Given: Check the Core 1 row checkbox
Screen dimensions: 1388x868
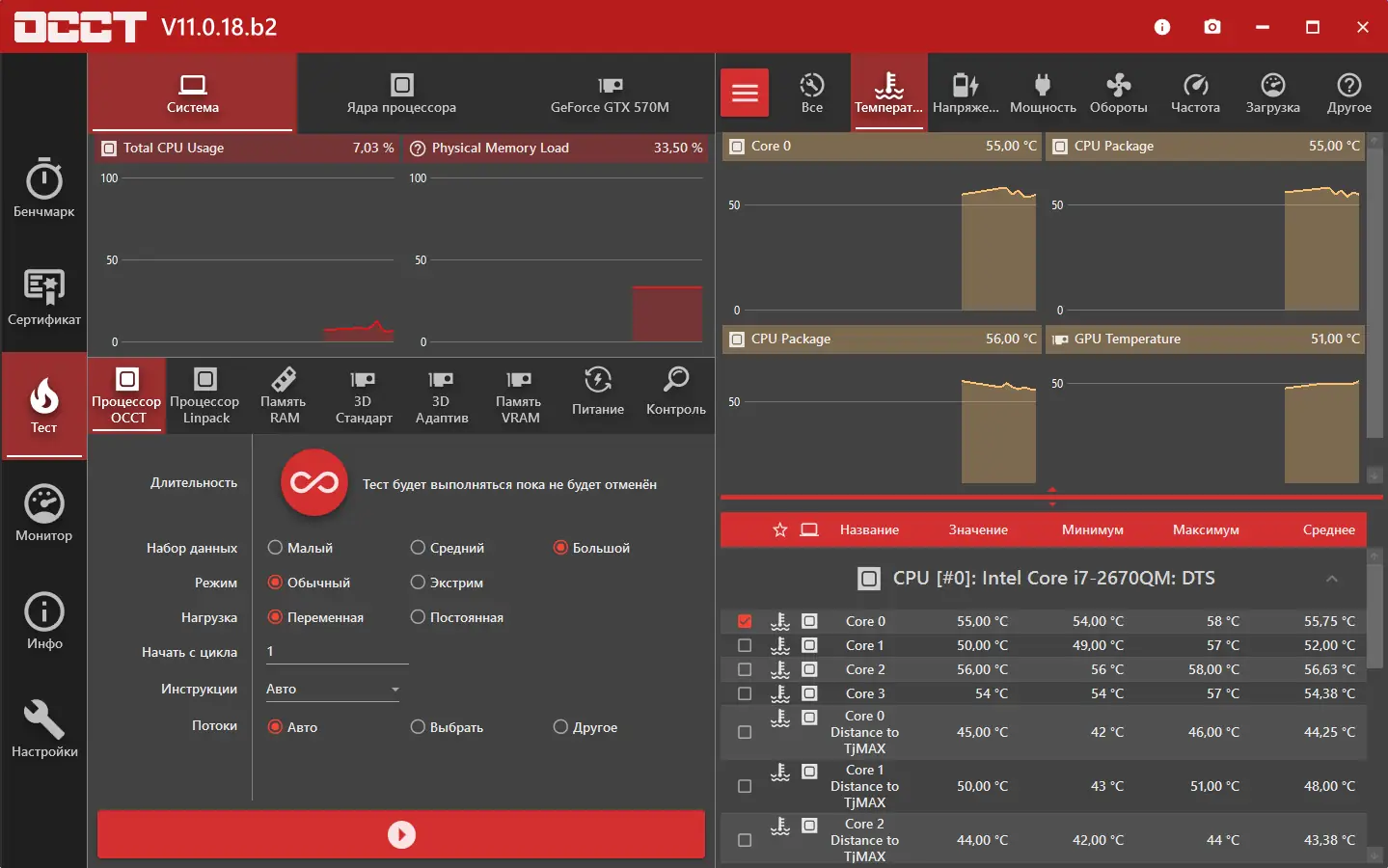Looking at the screenshot, I should [x=745, y=645].
